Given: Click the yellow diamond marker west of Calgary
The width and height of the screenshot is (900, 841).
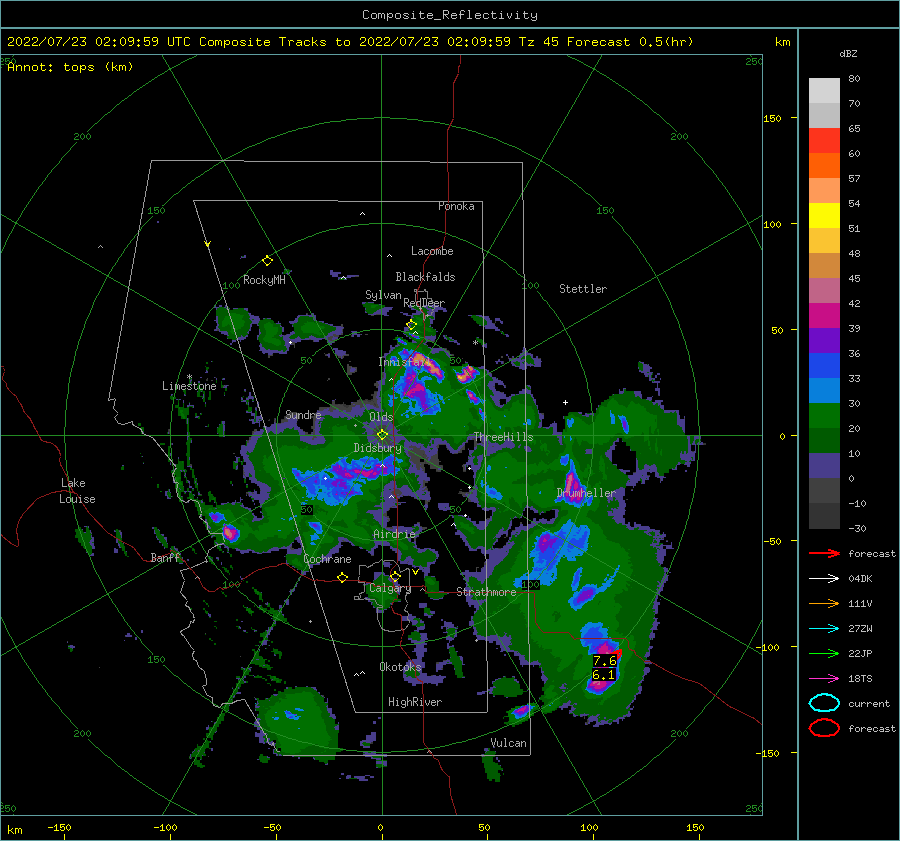Looking at the screenshot, I should (x=342, y=577).
